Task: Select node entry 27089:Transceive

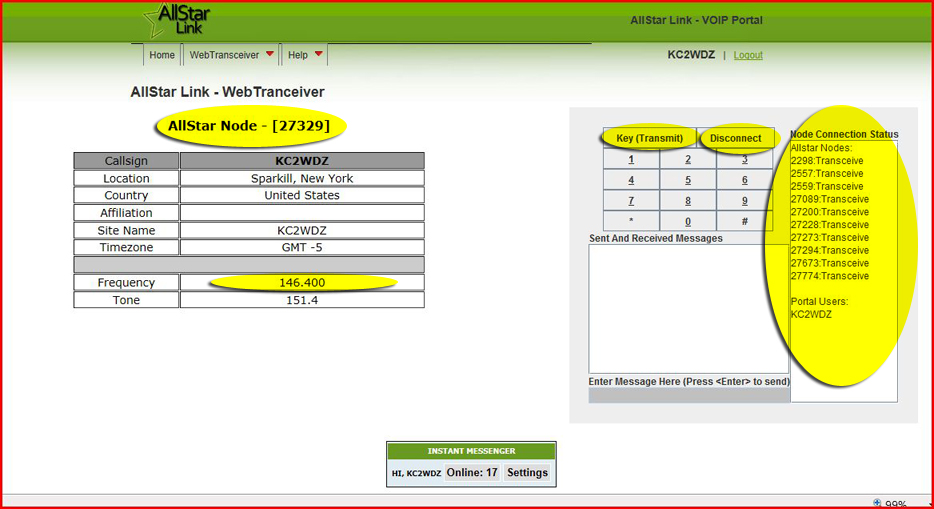Action: tap(830, 199)
